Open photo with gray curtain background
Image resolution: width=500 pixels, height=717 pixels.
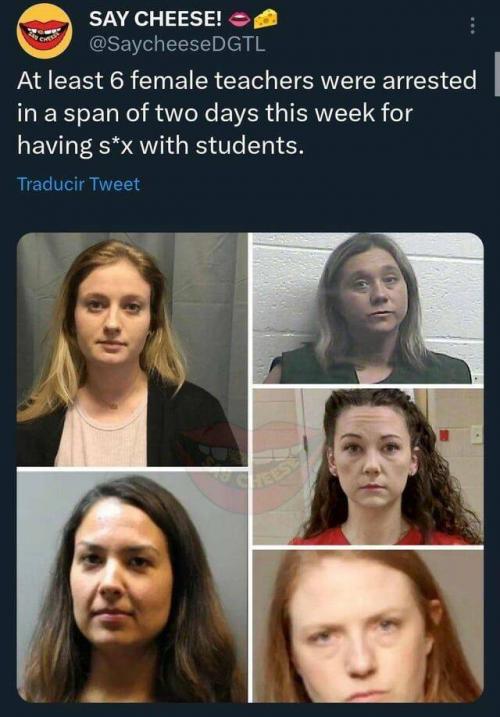tap(132, 350)
